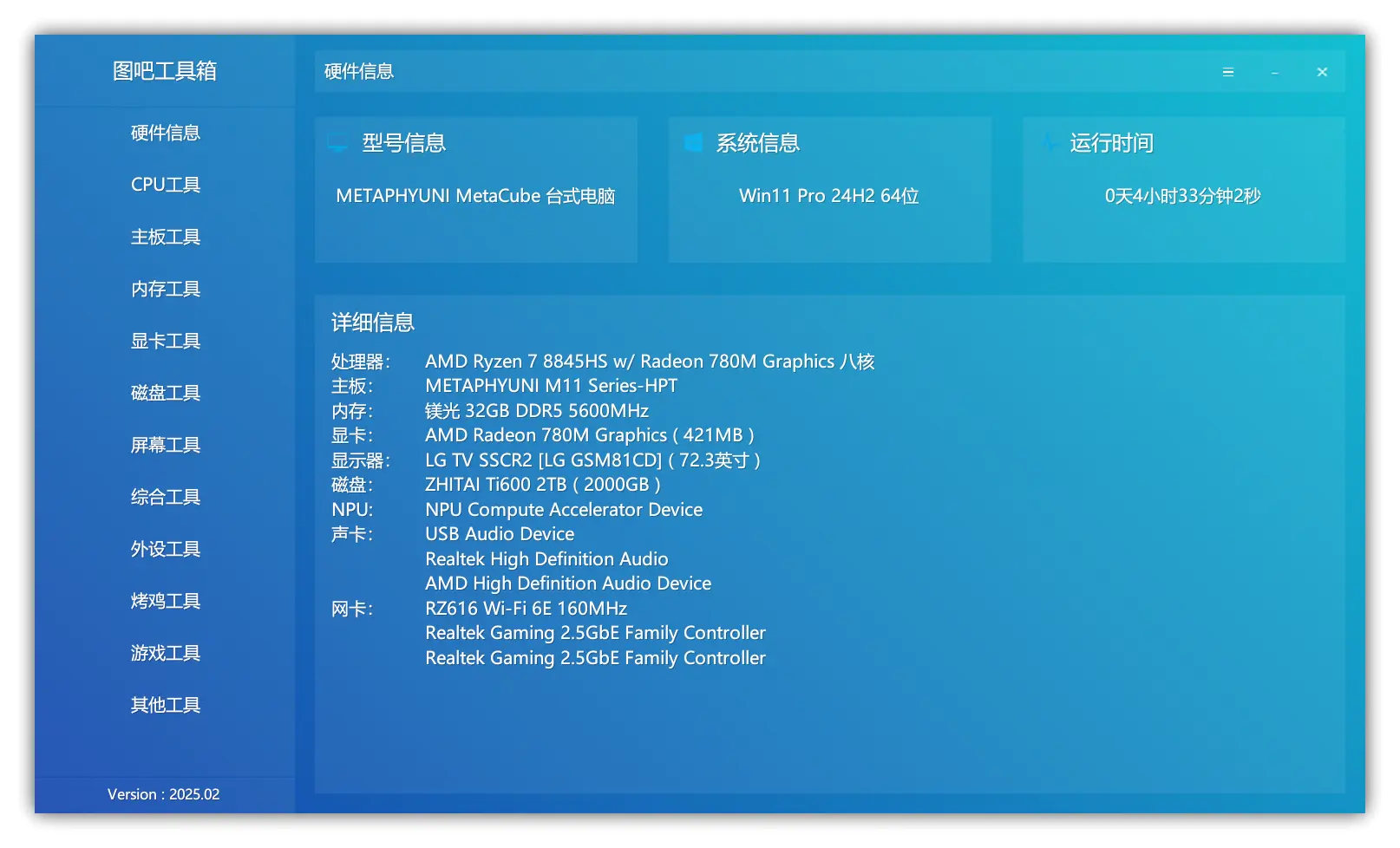
Task: Click AMD Radeon 780M Graphics ( 421MB ) line
Action: coord(590,435)
